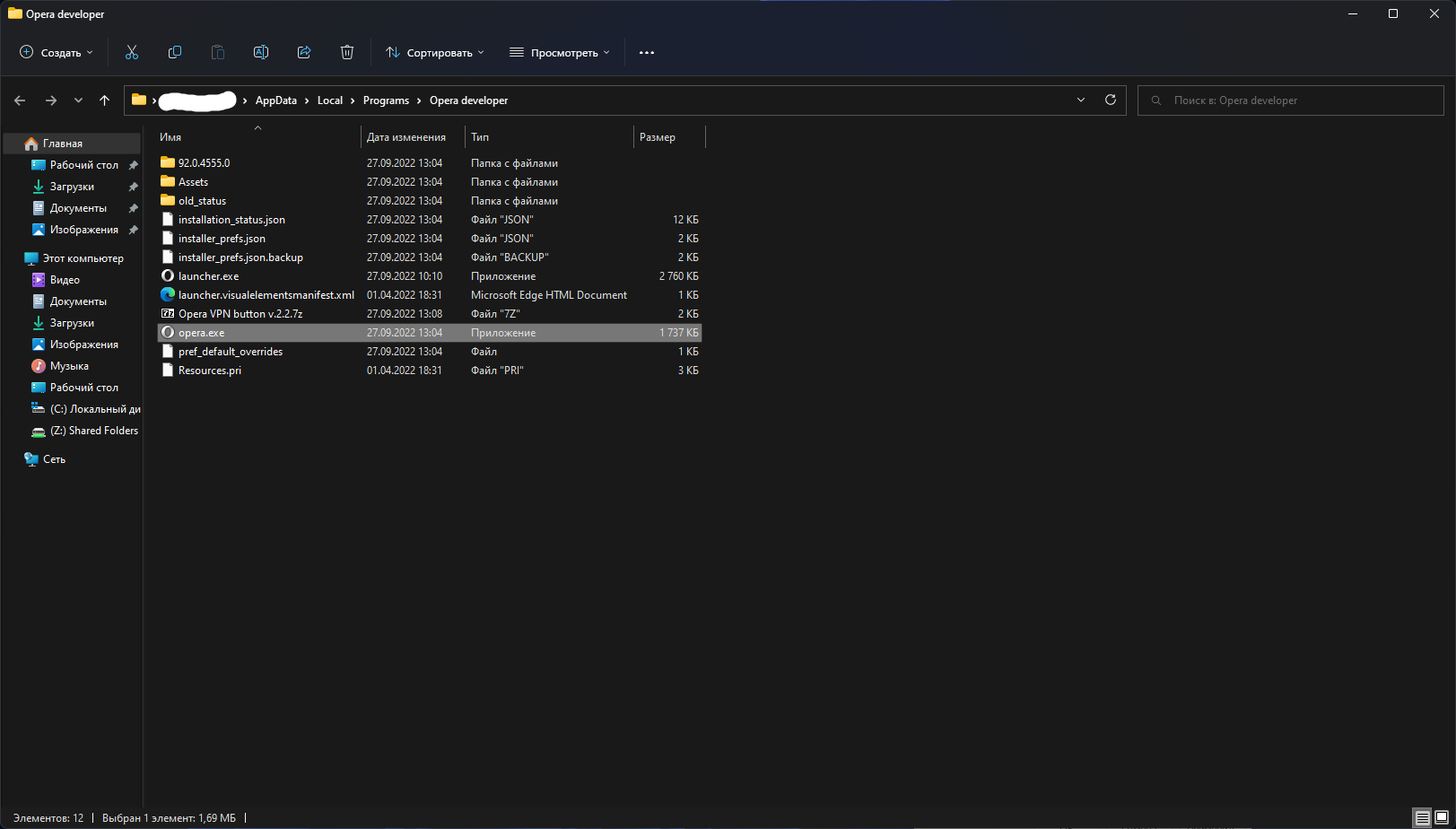This screenshot has height=829, width=1456.
Task: Click the Delete trash icon
Action: pyautogui.click(x=347, y=52)
